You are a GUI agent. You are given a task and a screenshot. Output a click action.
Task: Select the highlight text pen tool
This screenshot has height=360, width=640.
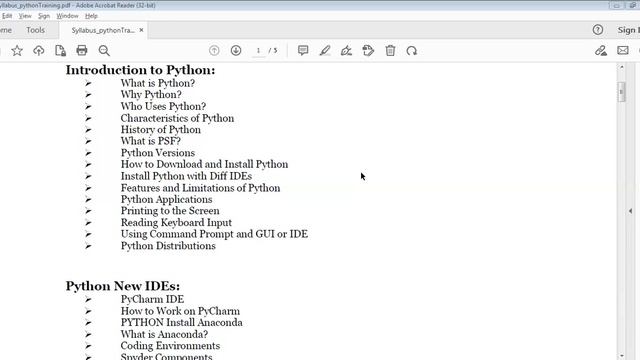[325, 51]
